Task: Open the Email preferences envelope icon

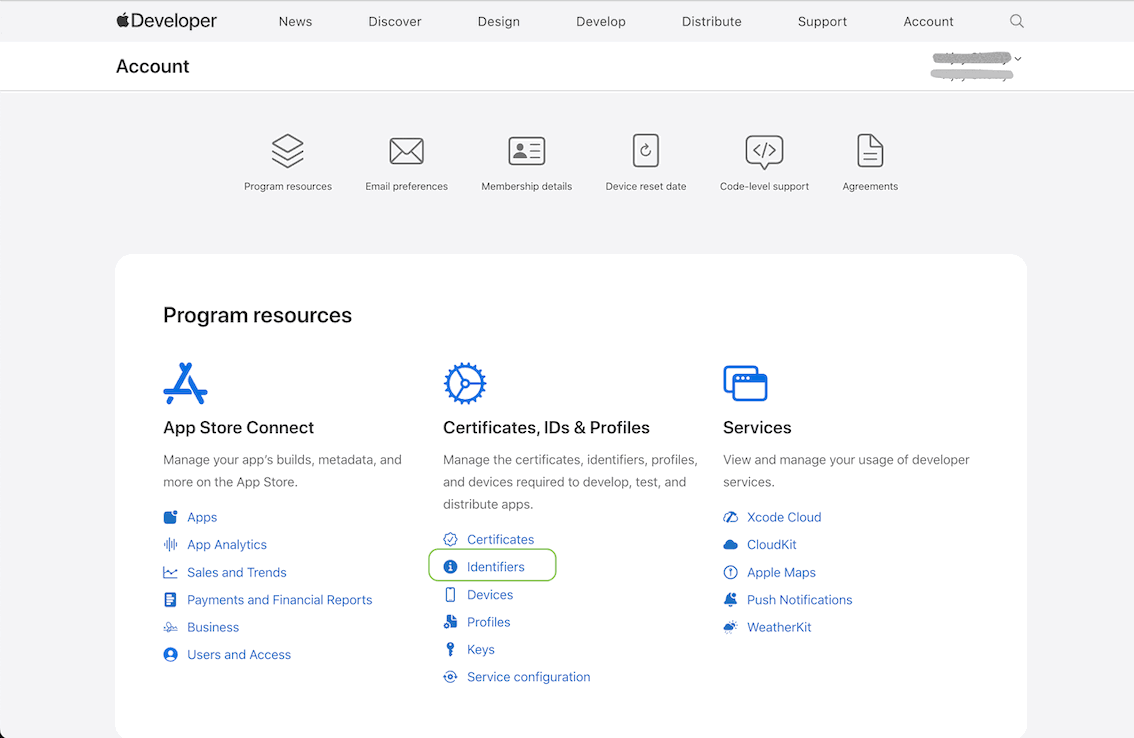Action: click(x=406, y=150)
